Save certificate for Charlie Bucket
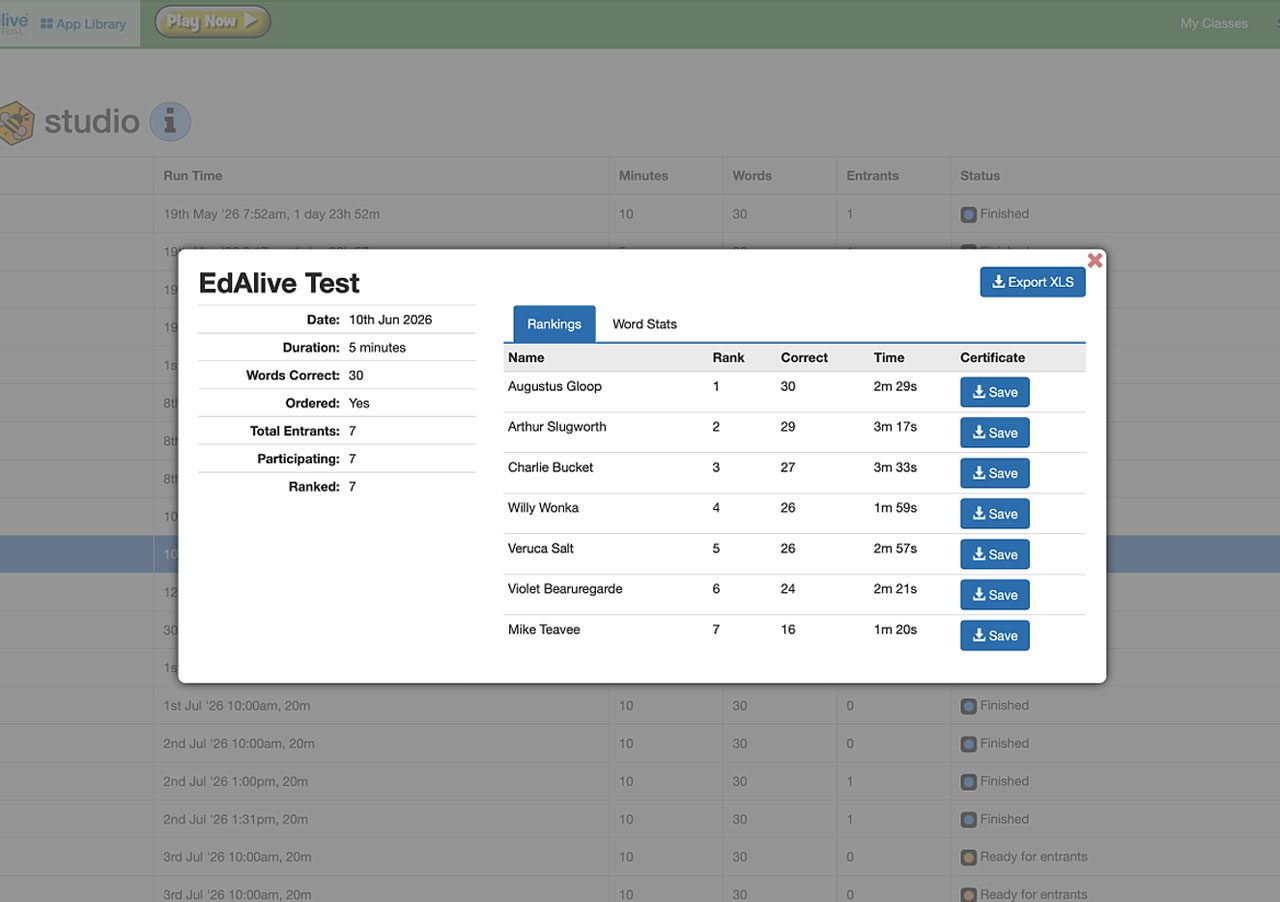The width and height of the screenshot is (1280, 902). [995, 473]
